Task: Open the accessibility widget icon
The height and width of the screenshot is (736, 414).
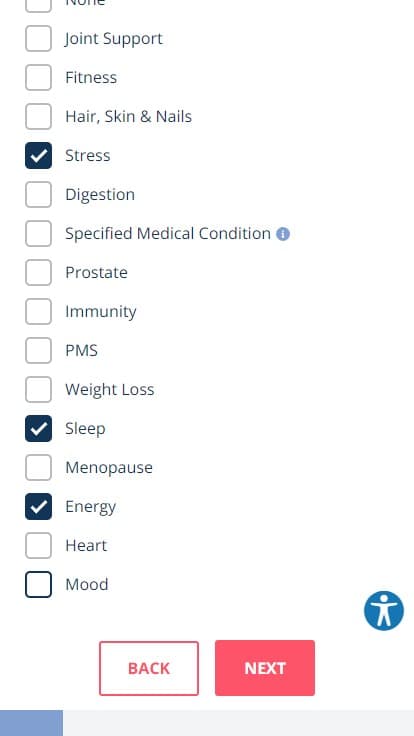Action: pos(383,611)
